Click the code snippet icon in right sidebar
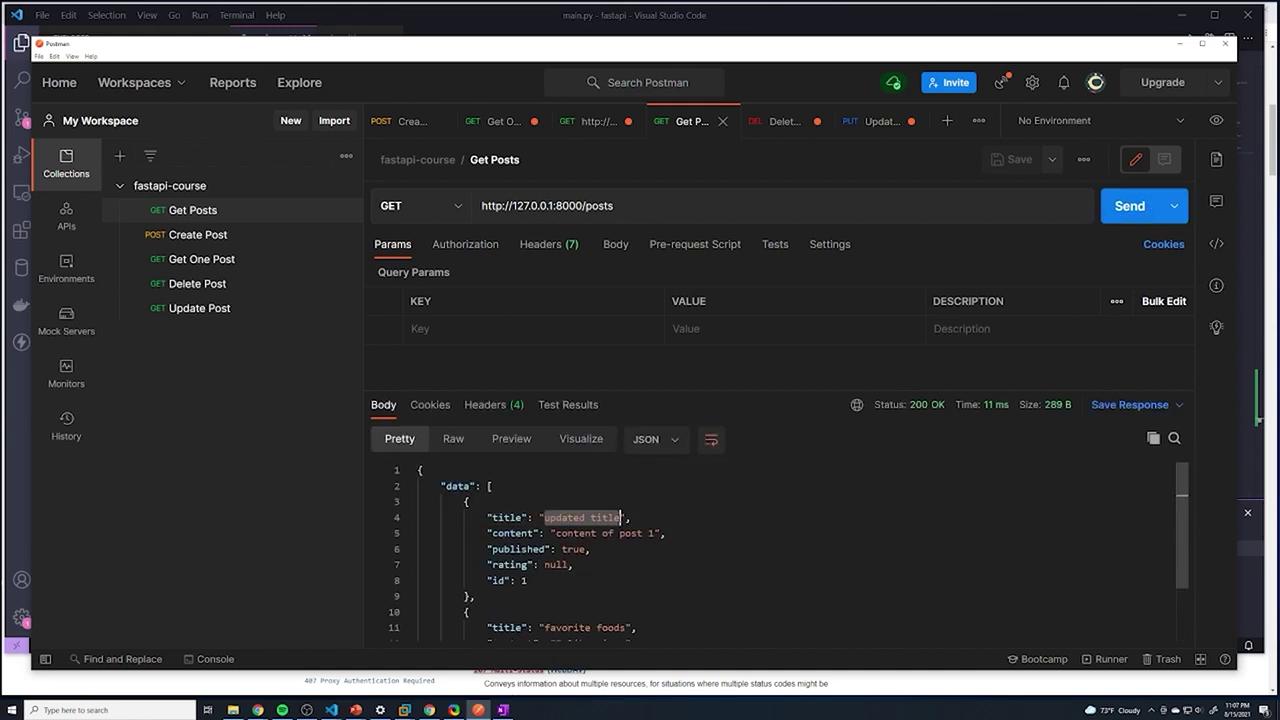Viewport: 1280px width, 720px height. coord(1216,244)
